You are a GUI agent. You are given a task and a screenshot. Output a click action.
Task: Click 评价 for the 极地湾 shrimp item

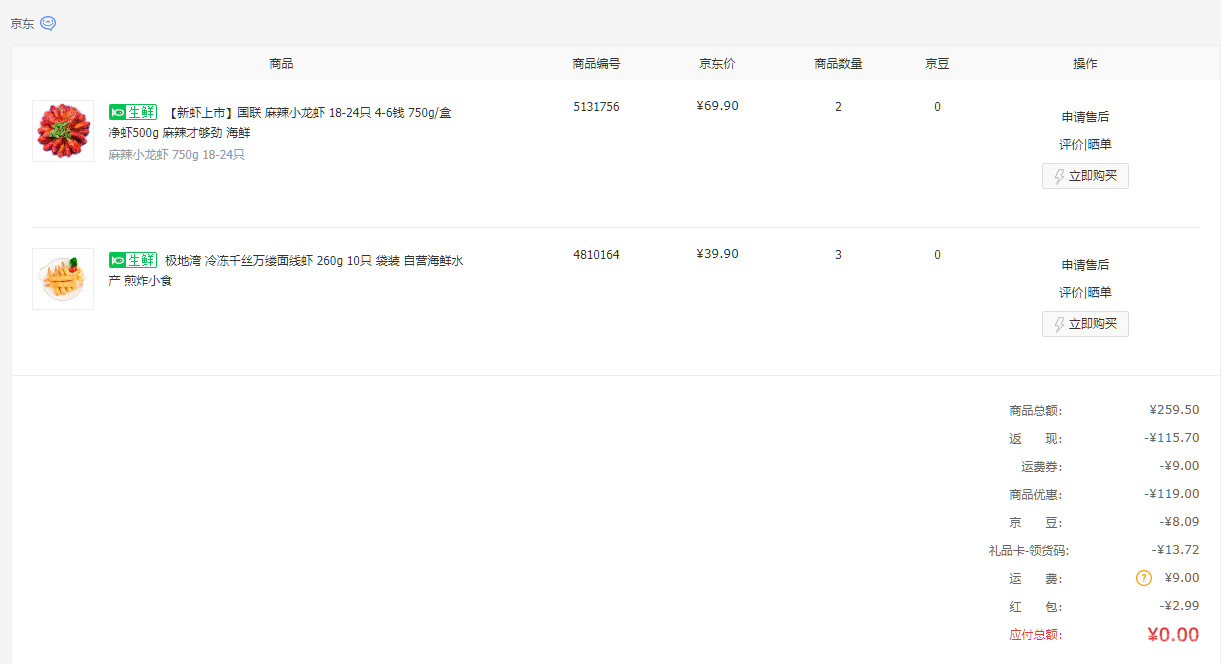[x=1071, y=293]
